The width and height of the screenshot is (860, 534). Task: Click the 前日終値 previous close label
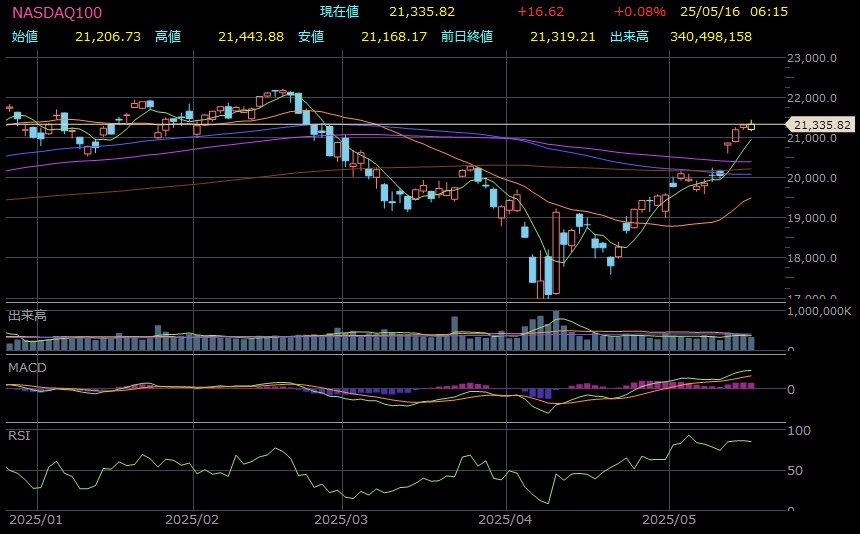(x=467, y=37)
